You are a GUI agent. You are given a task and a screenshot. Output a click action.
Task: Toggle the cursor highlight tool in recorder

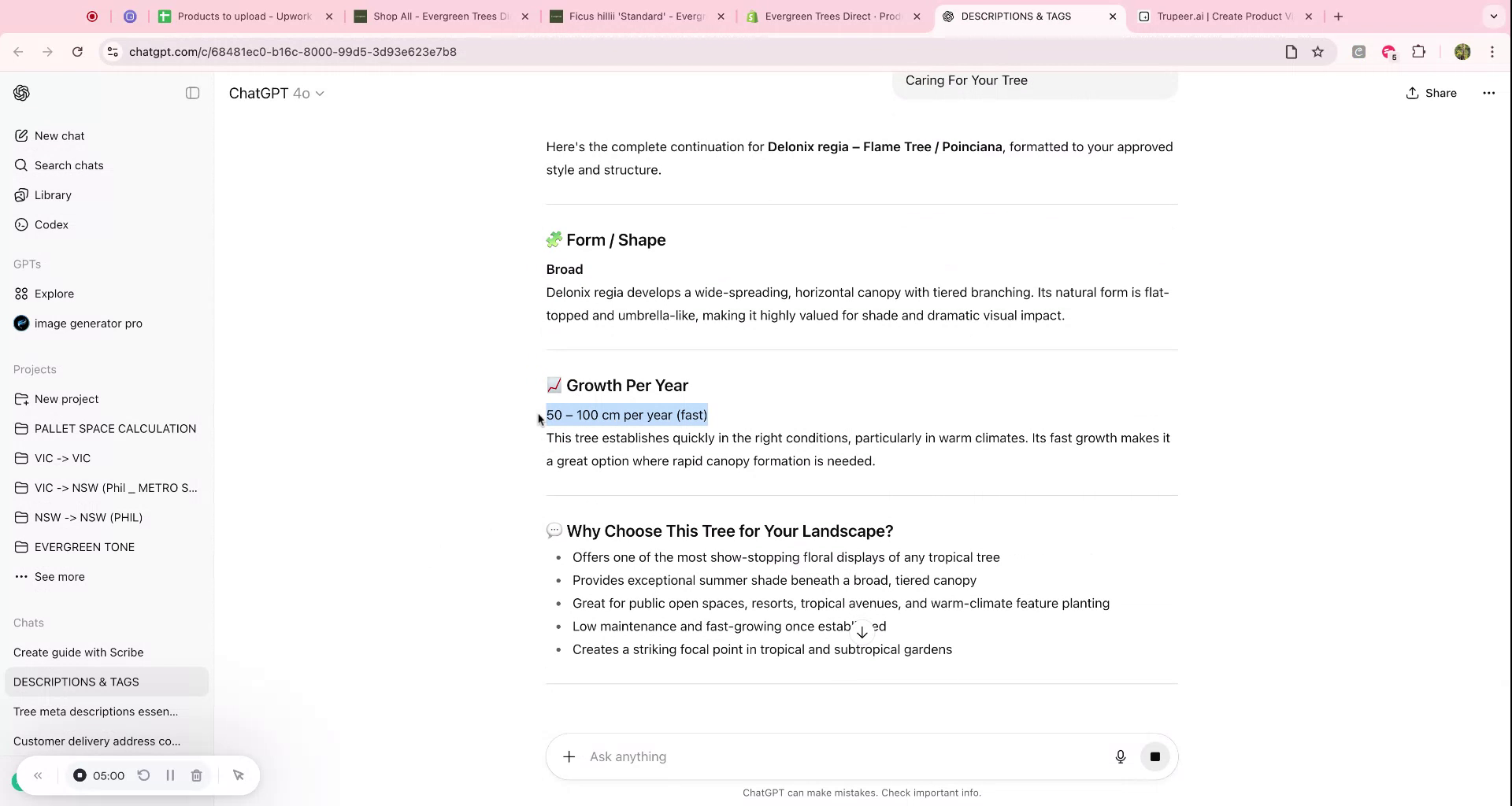(x=238, y=775)
